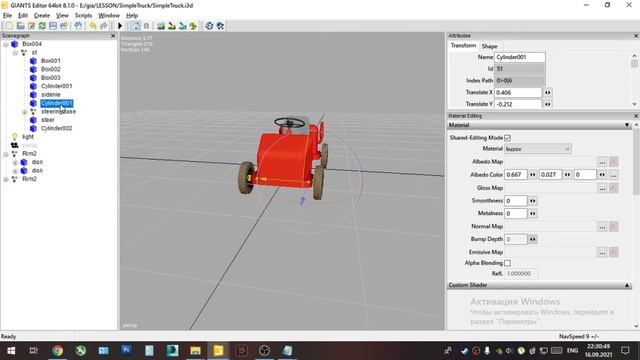Open the Edit menu
The image size is (640, 360).
click(23, 15)
